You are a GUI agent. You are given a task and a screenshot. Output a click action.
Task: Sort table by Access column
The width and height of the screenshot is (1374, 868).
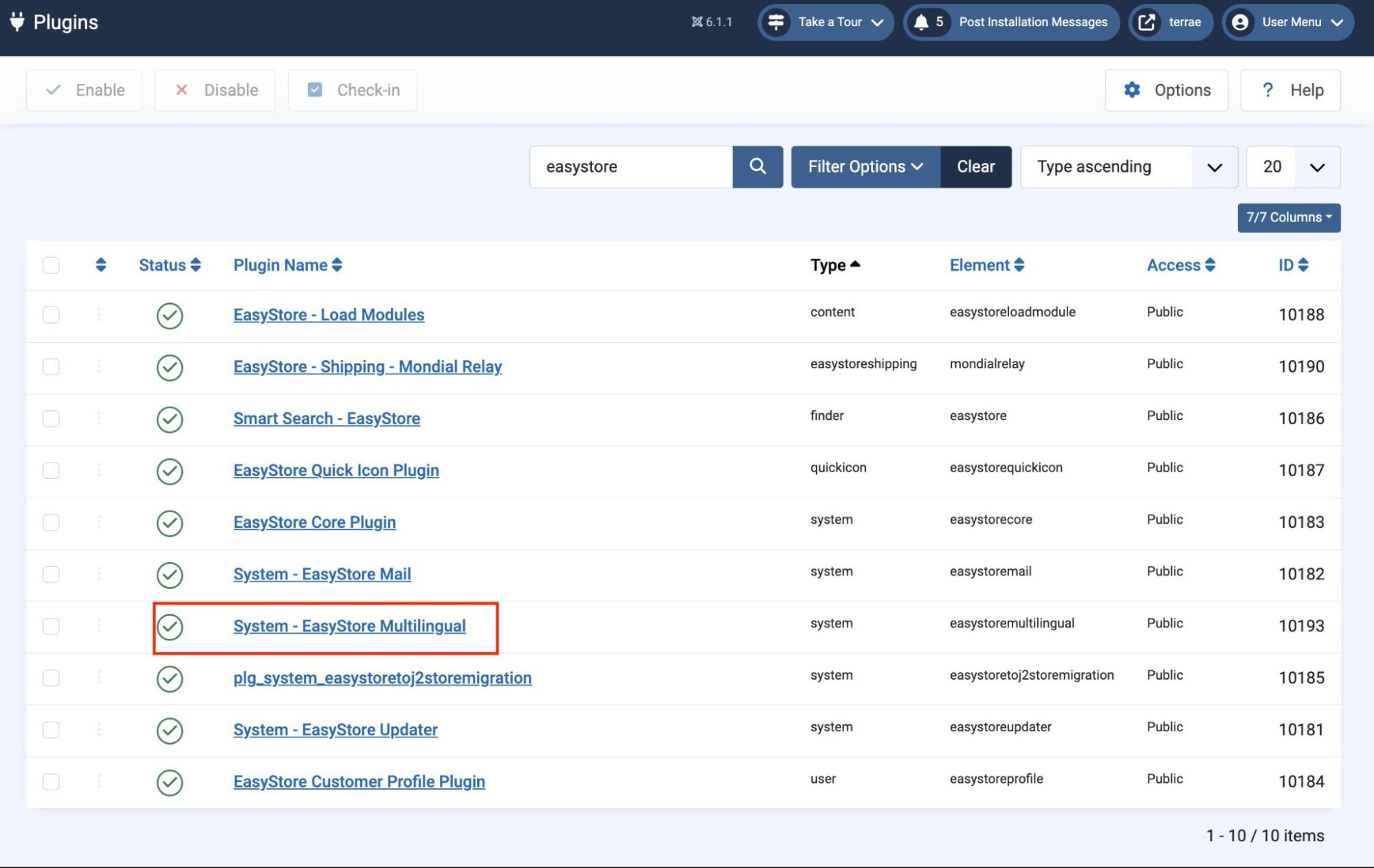(x=1181, y=265)
